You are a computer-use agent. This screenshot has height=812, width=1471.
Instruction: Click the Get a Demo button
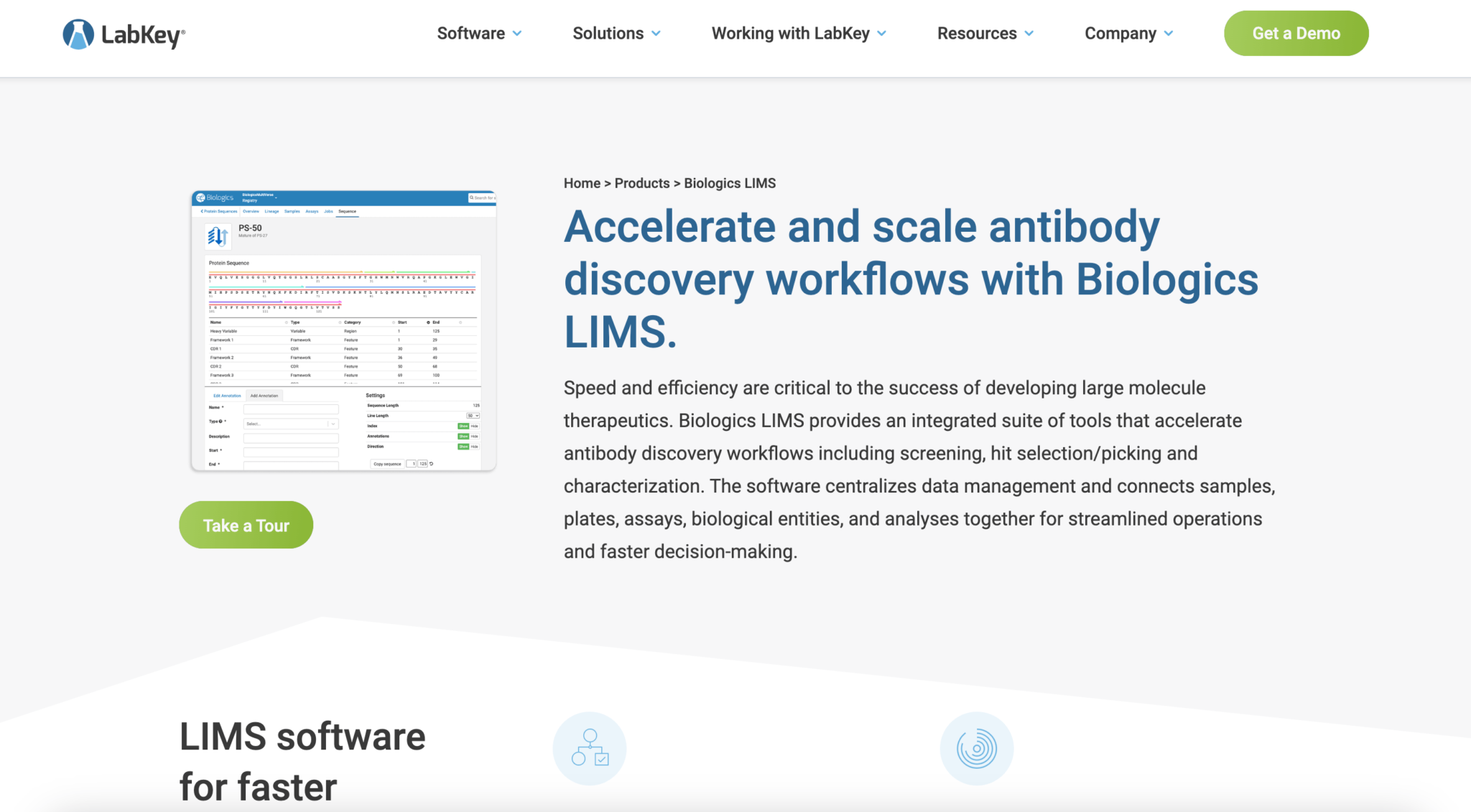(x=1296, y=33)
